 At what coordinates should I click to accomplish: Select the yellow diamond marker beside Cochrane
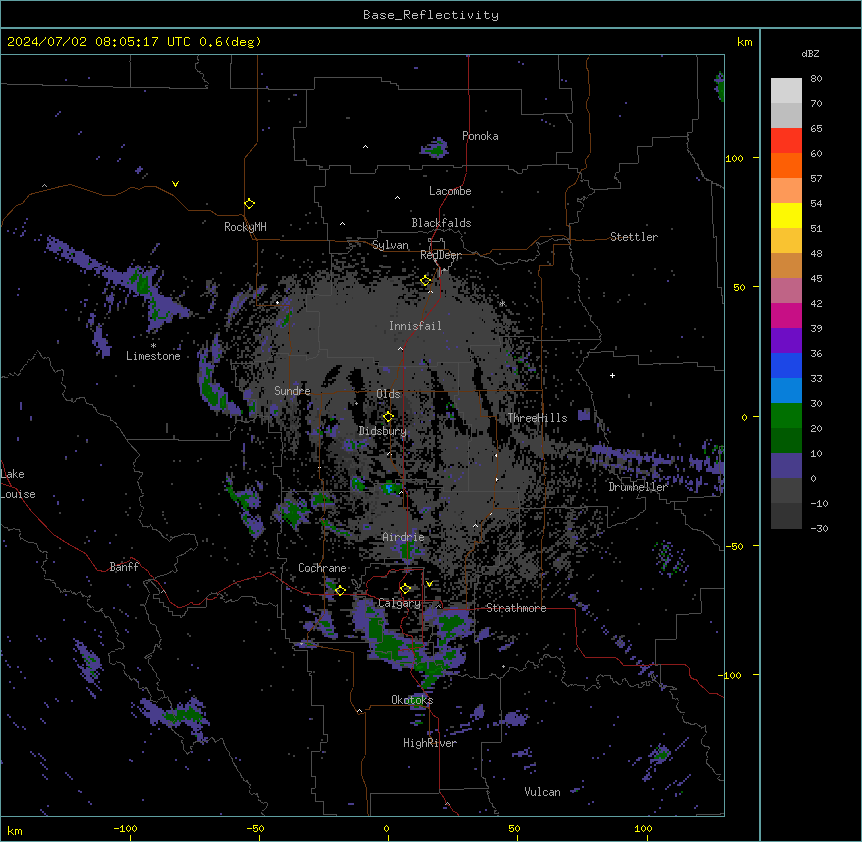click(340, 590)
